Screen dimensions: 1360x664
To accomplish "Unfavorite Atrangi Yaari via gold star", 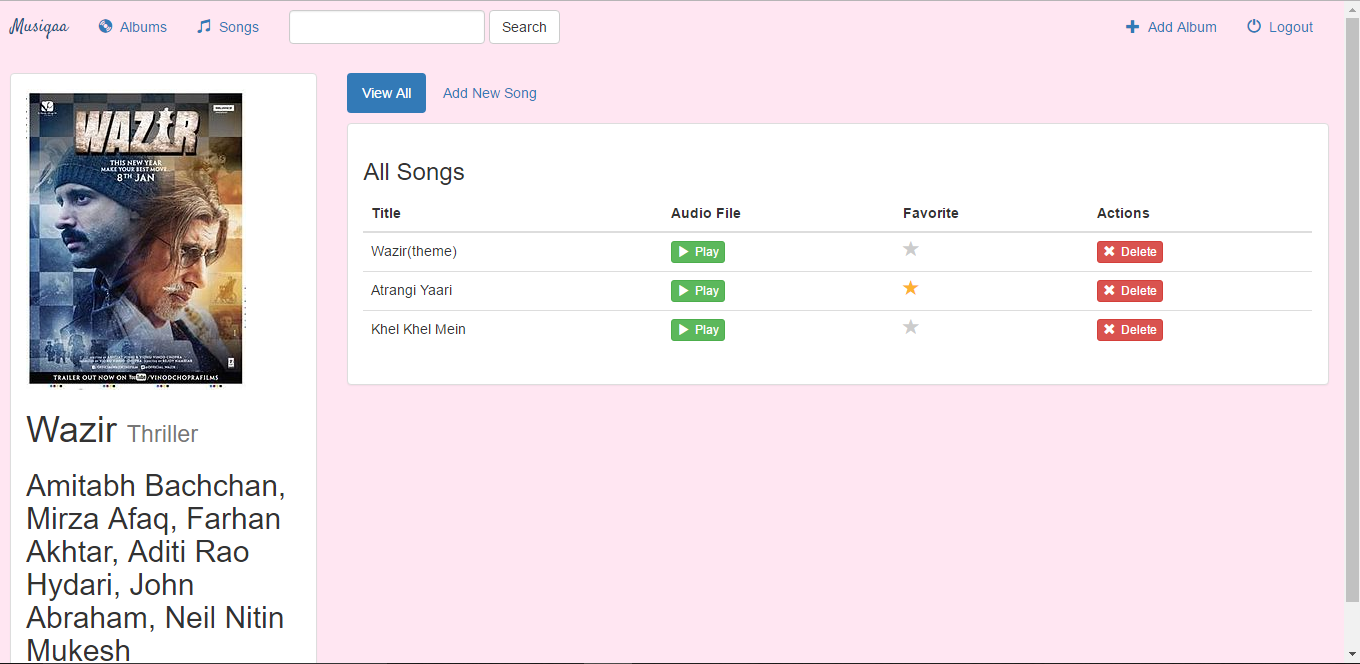I will coord(911,288).
